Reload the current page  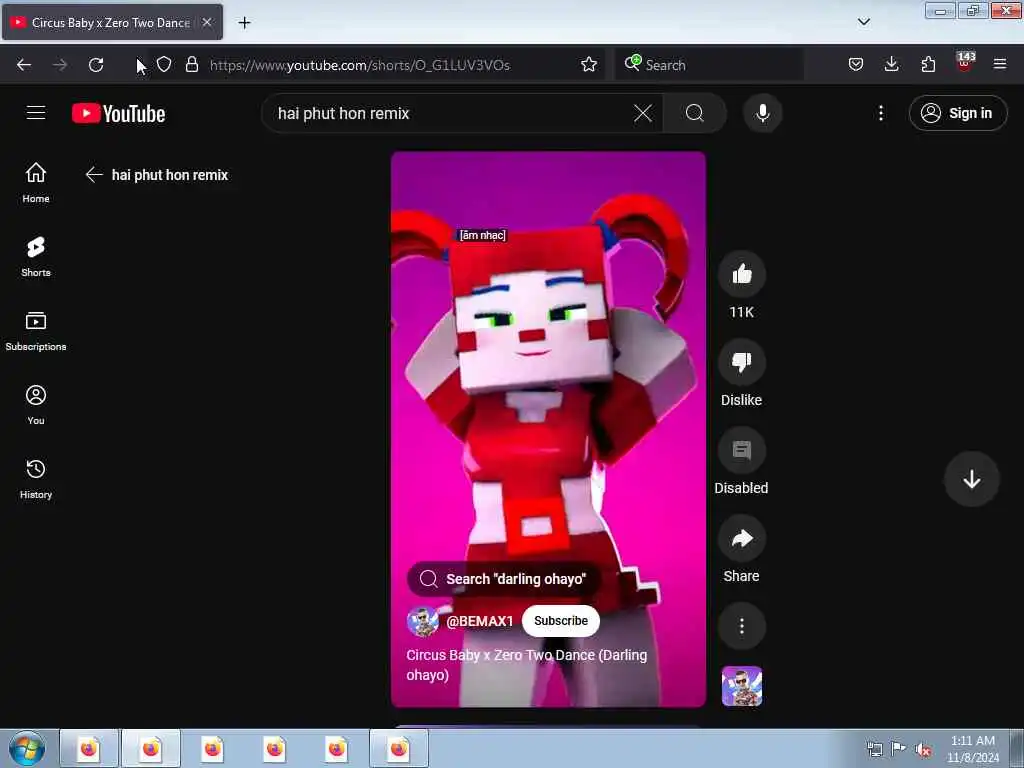click(x=96, y=65)
